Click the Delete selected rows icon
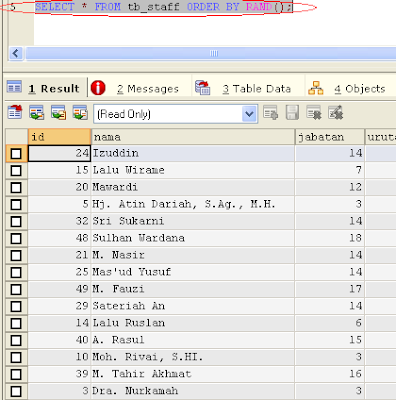This screenshot has width=396, height=400. [314, 113]
